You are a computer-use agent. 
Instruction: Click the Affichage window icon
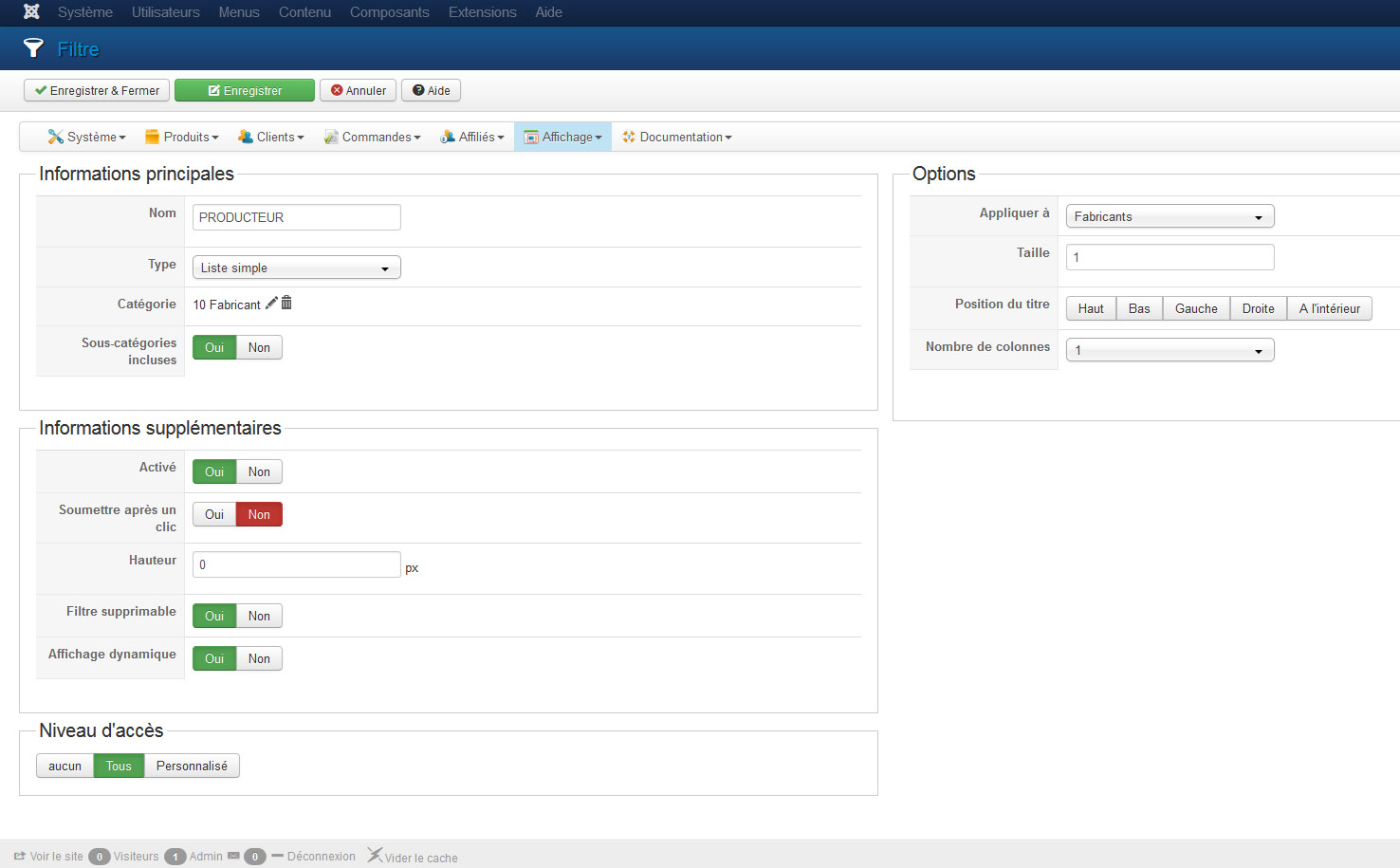click(x=531, y=137)
